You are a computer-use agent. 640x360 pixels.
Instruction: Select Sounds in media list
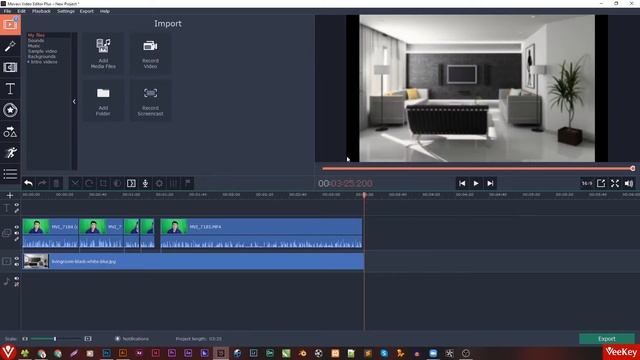click(36, 41)
